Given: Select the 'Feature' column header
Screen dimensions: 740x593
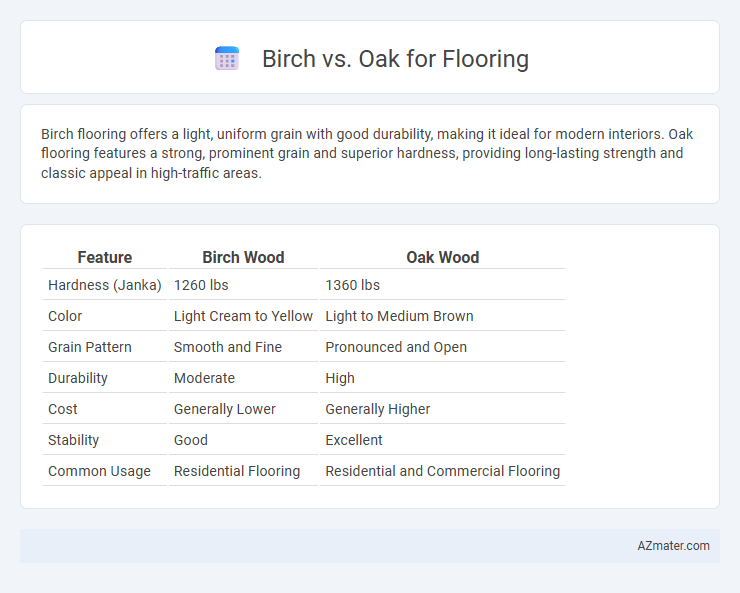Looking at the screenshot, I should 105,257.
